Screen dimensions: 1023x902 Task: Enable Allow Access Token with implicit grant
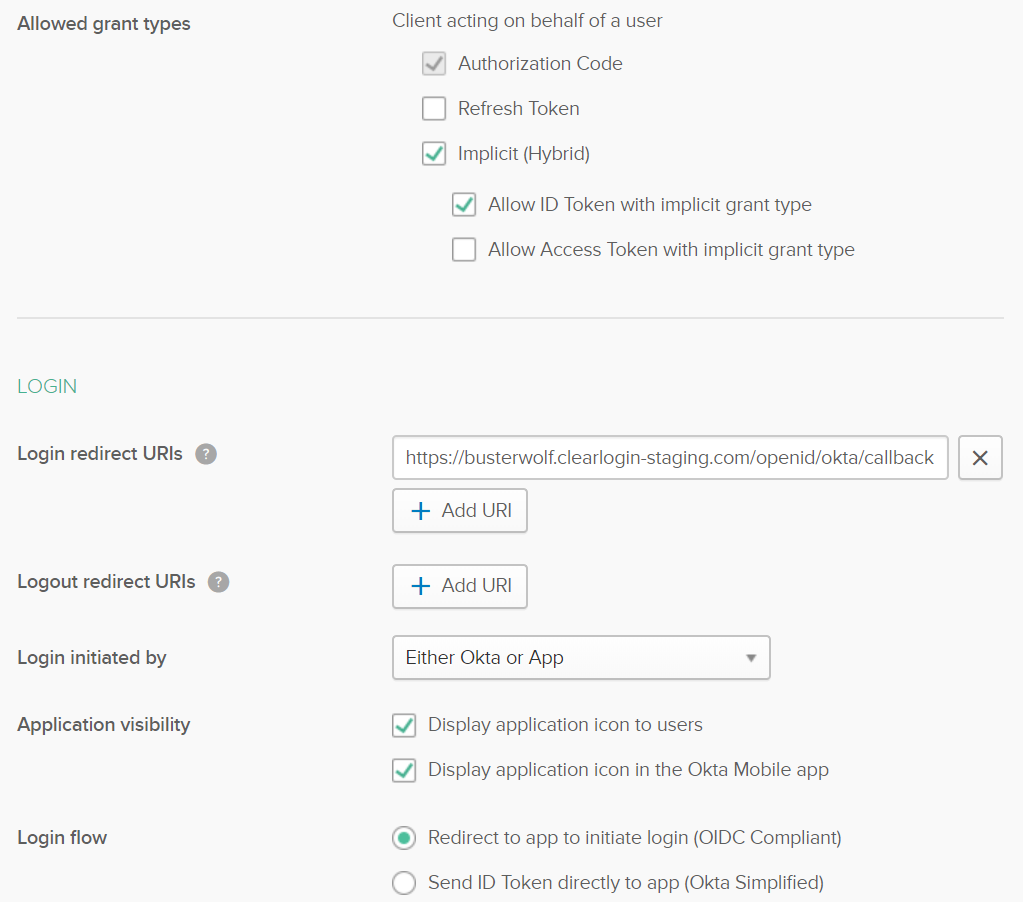pyautogui.click(x=464, y=250)
